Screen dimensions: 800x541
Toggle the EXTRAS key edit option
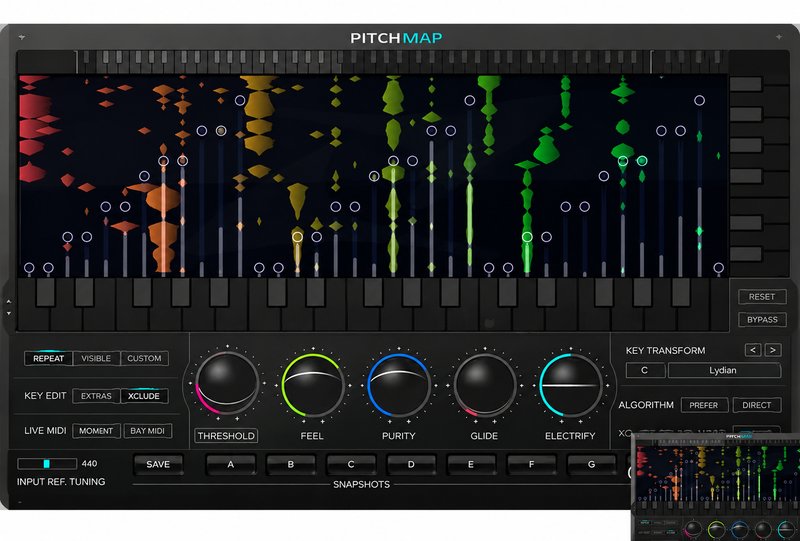click(x=96, y=396)
